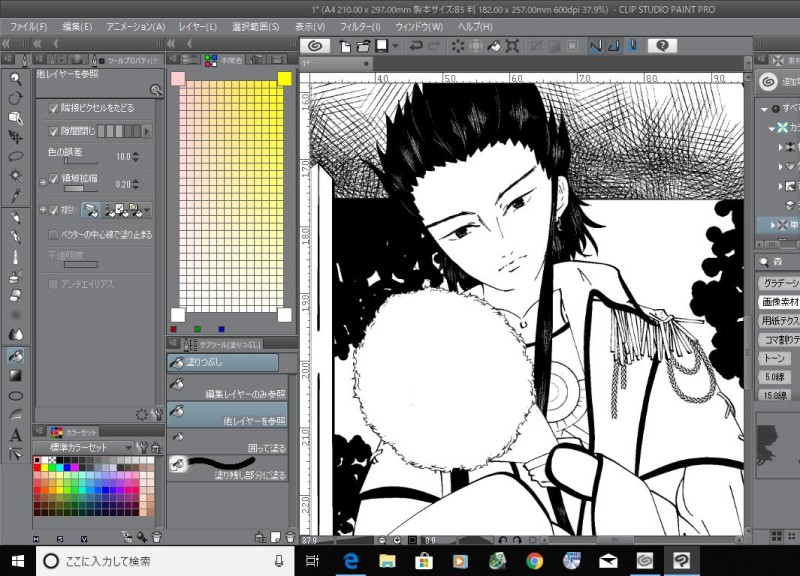The width and height of the screenshot is (800, 576).
Task: Enable ベクターの中心線で塗り止まる checkbox
Action: pyautogui.click(x=53, y=235)
